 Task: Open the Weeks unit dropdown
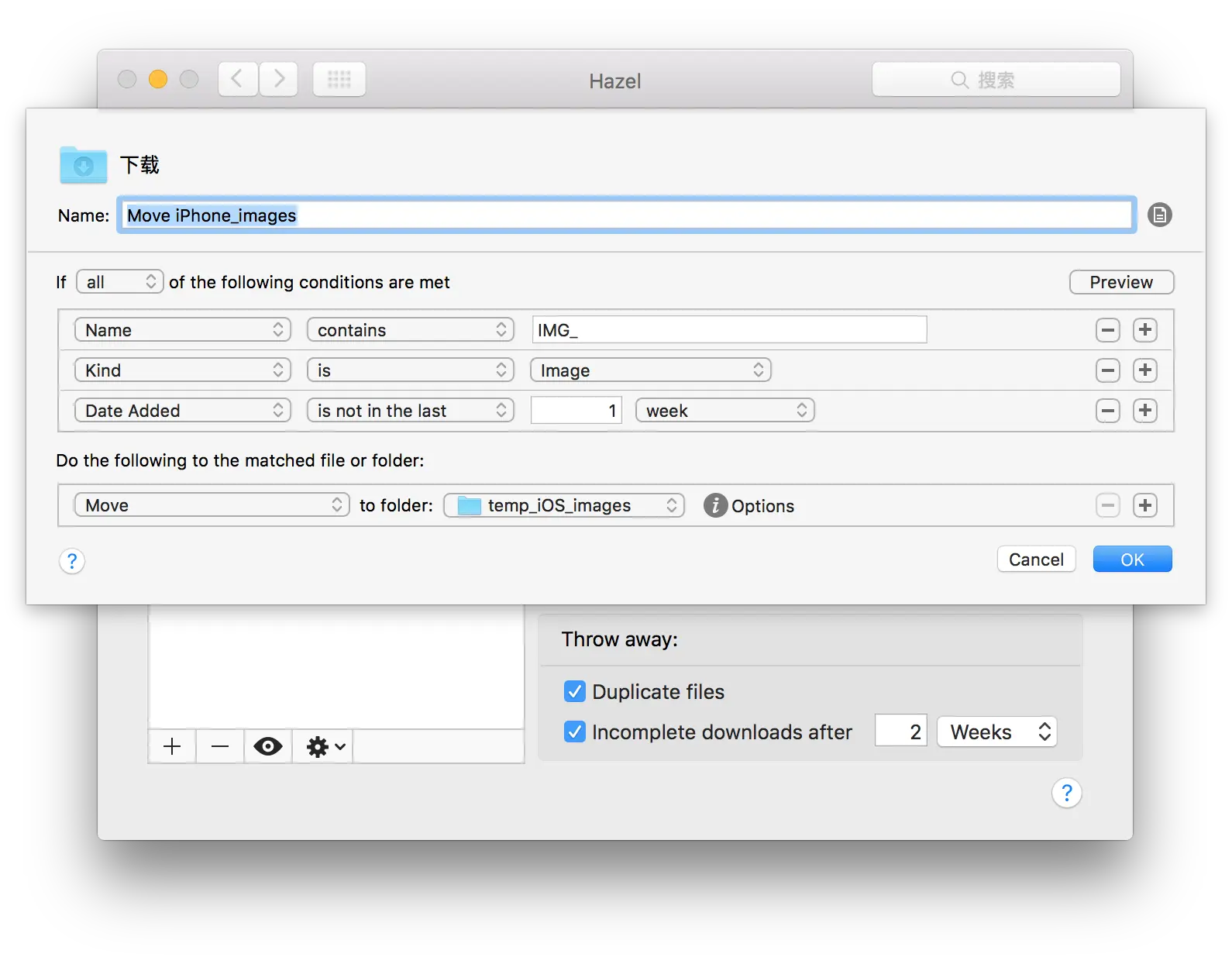tap(997, 732)
